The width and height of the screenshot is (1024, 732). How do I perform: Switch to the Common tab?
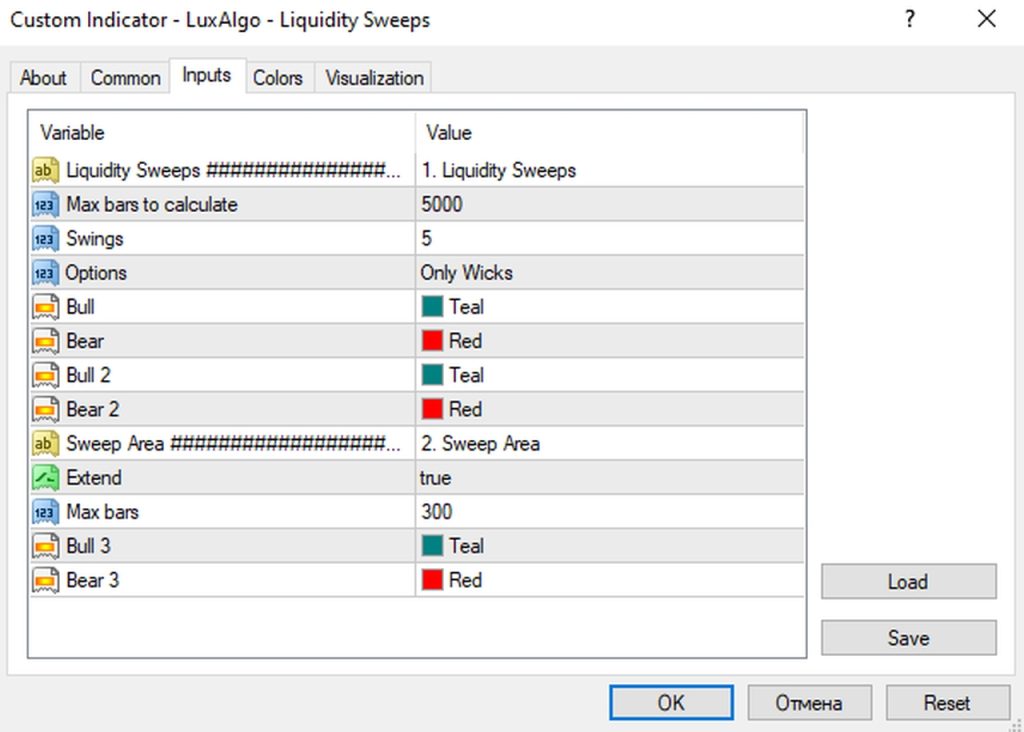tap(125, 78)
